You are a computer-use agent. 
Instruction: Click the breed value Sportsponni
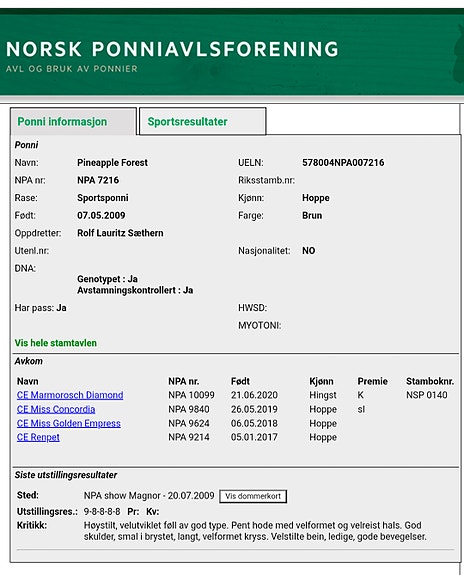click(103, 198)
